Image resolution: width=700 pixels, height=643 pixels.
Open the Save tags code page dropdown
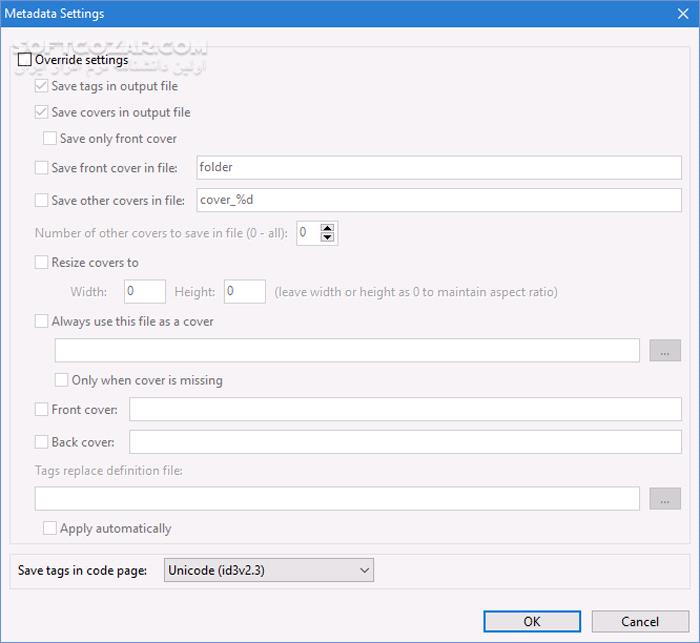[x=268, y=570]
